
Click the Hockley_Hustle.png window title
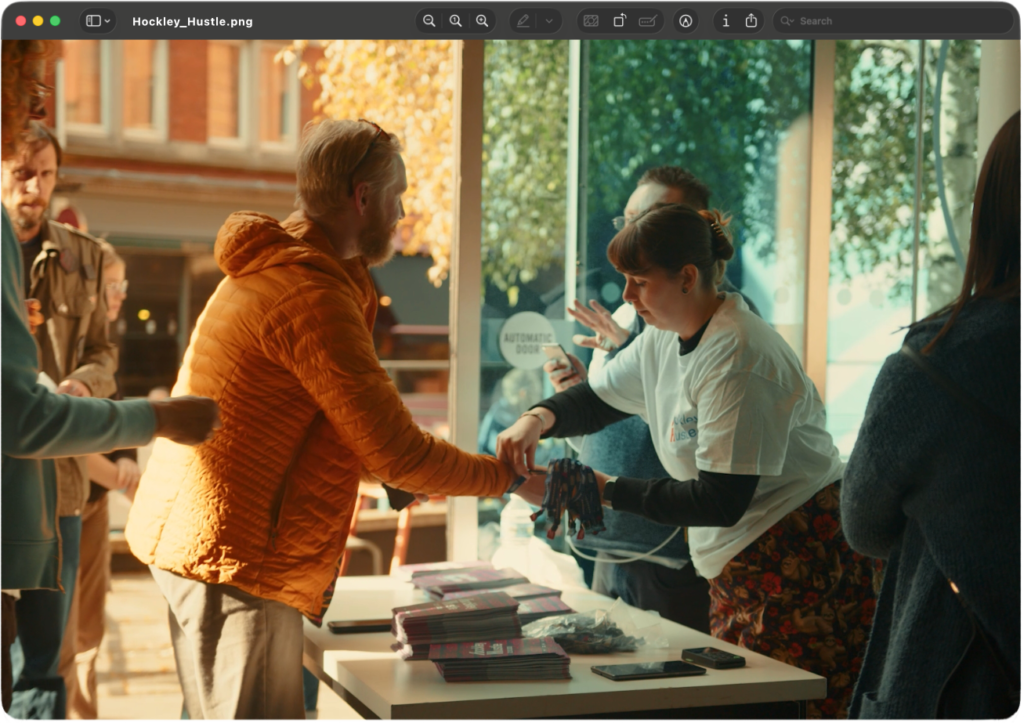click(192, 21)
